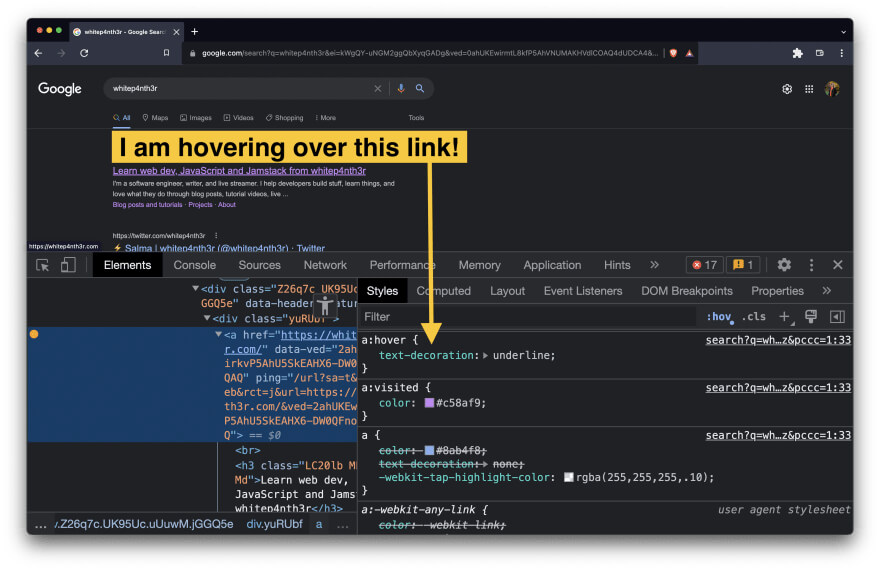Toggle the :hov element state panel
Image resolution: width=880 pixels, height=570 pixels.
719,316
